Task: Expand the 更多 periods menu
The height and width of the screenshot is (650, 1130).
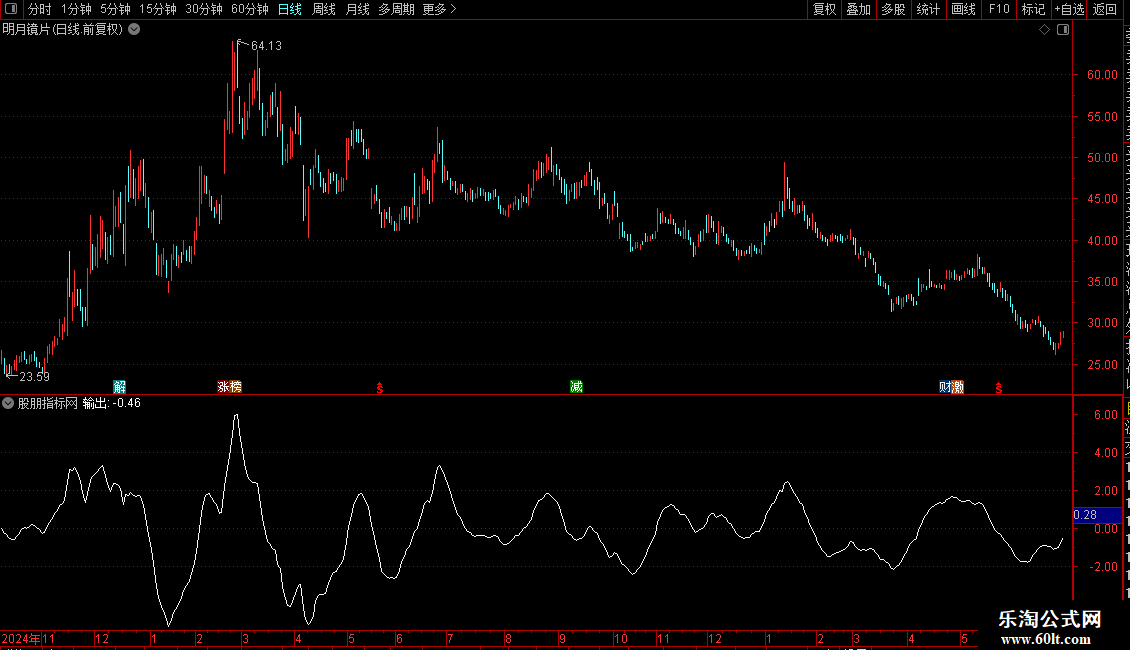Action: [439, 9]
